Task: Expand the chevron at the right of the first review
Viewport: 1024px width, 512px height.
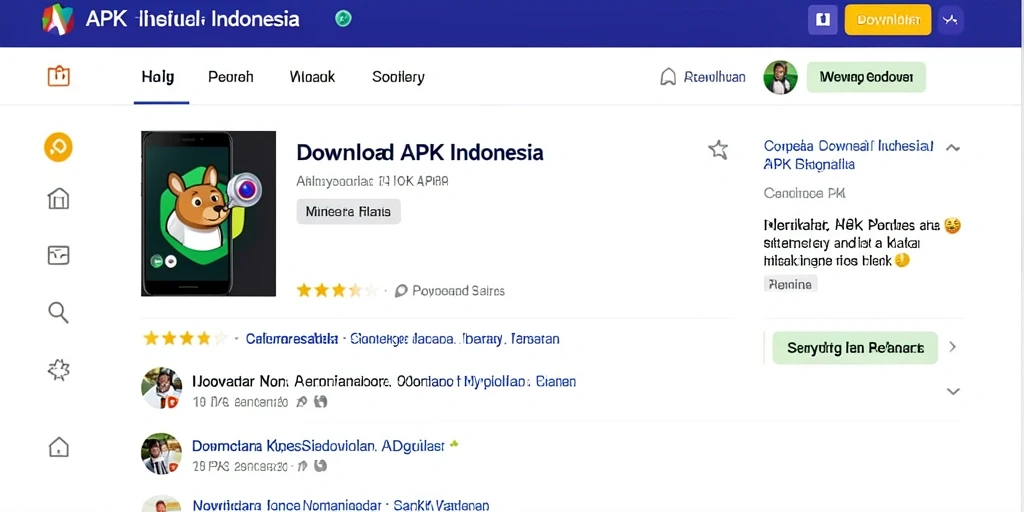Action: pos(953,391)
